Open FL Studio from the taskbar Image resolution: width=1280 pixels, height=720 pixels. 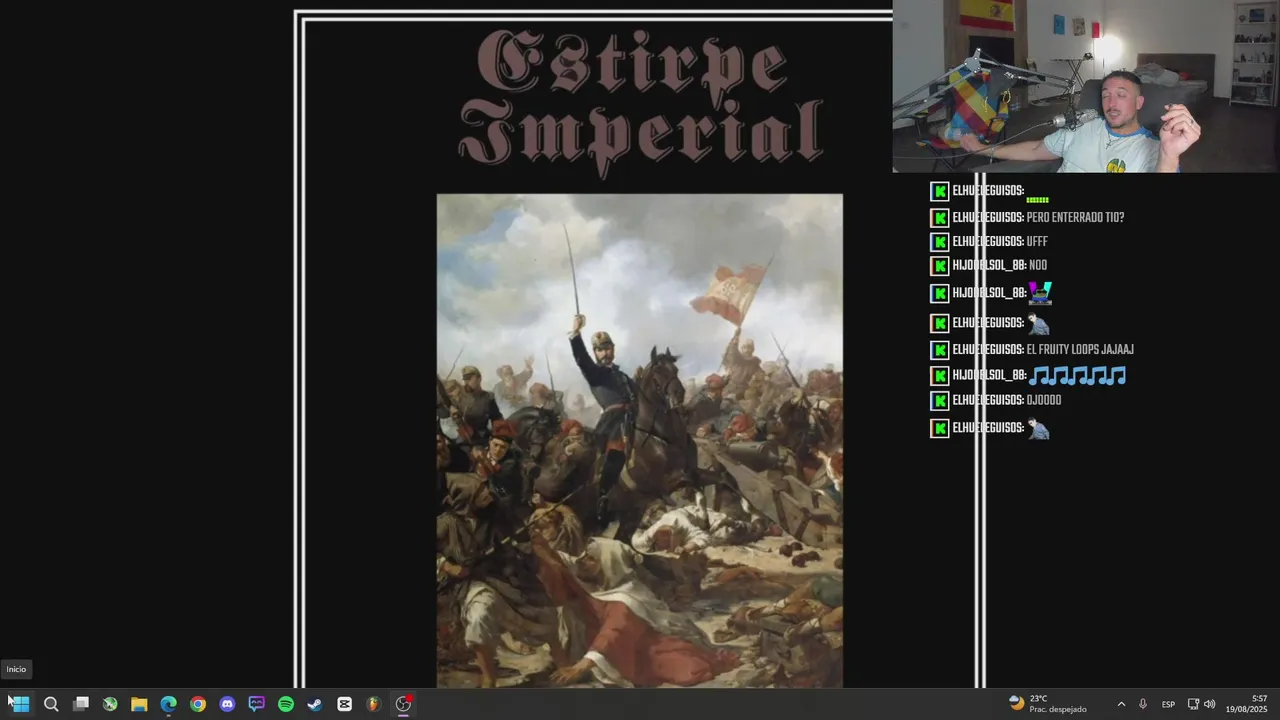pyautogui.click(x=374, y=704)
